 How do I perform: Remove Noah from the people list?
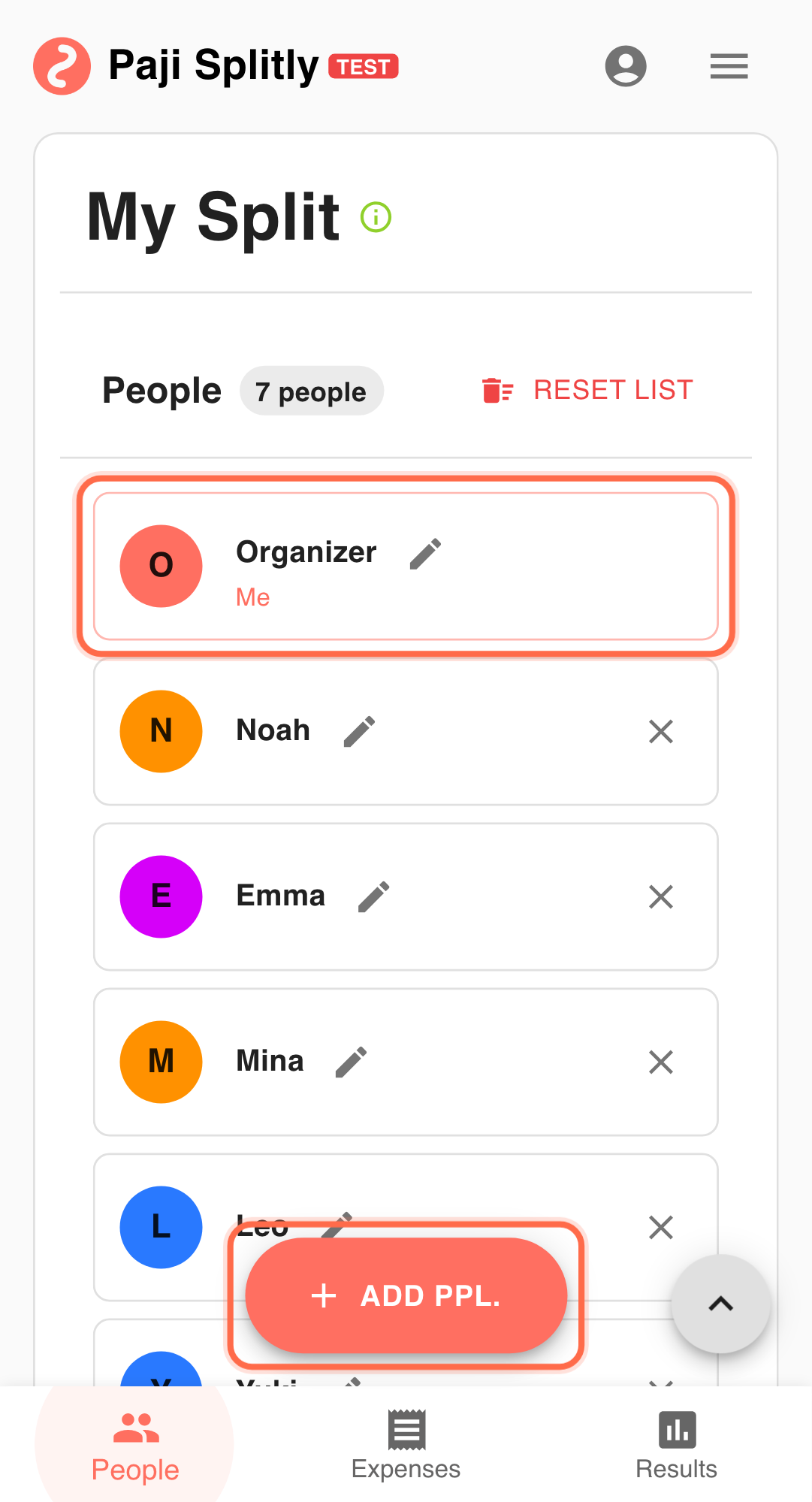tap(660, 731)
